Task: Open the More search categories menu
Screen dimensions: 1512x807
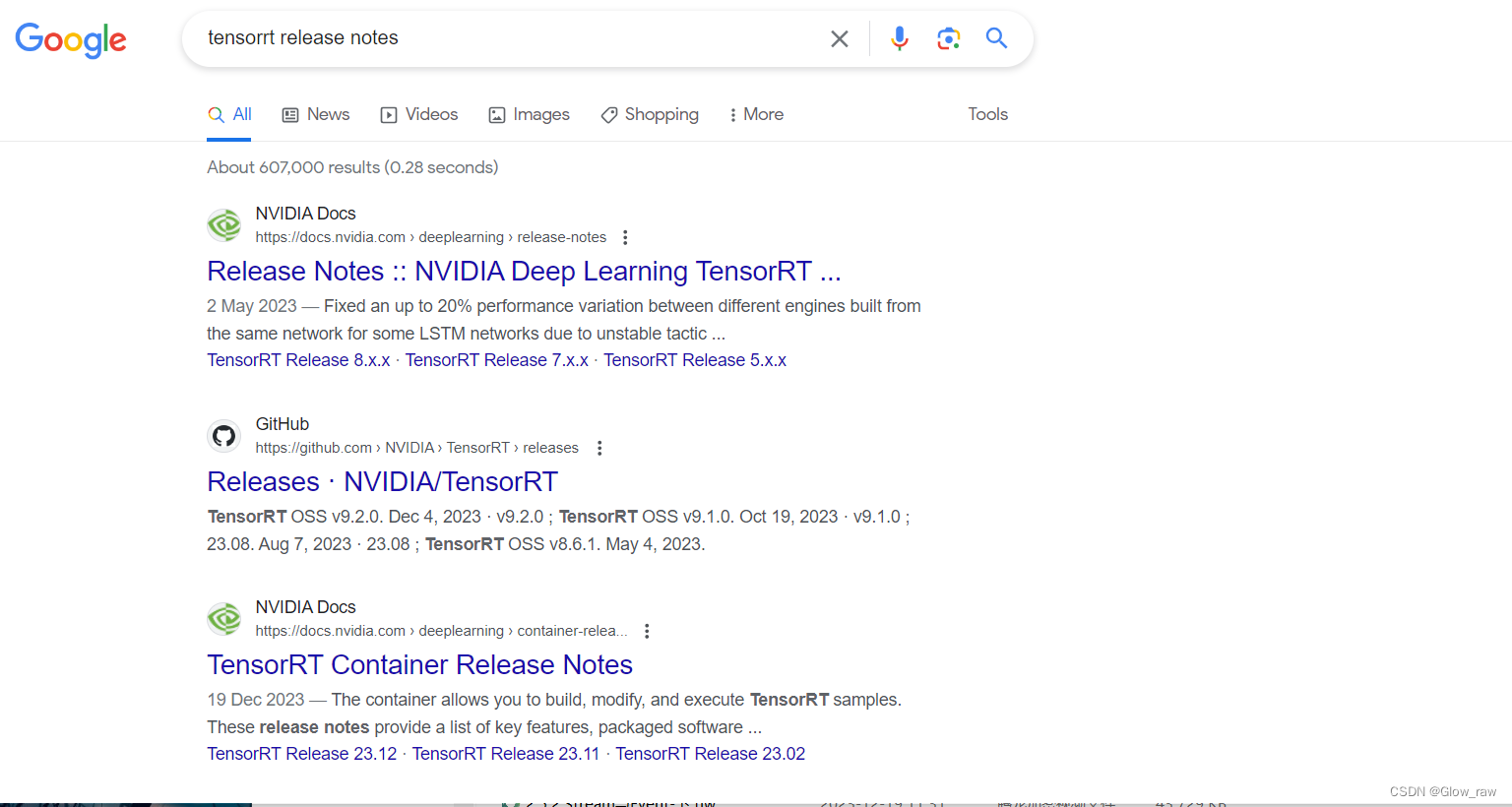Action: [755, 114]
